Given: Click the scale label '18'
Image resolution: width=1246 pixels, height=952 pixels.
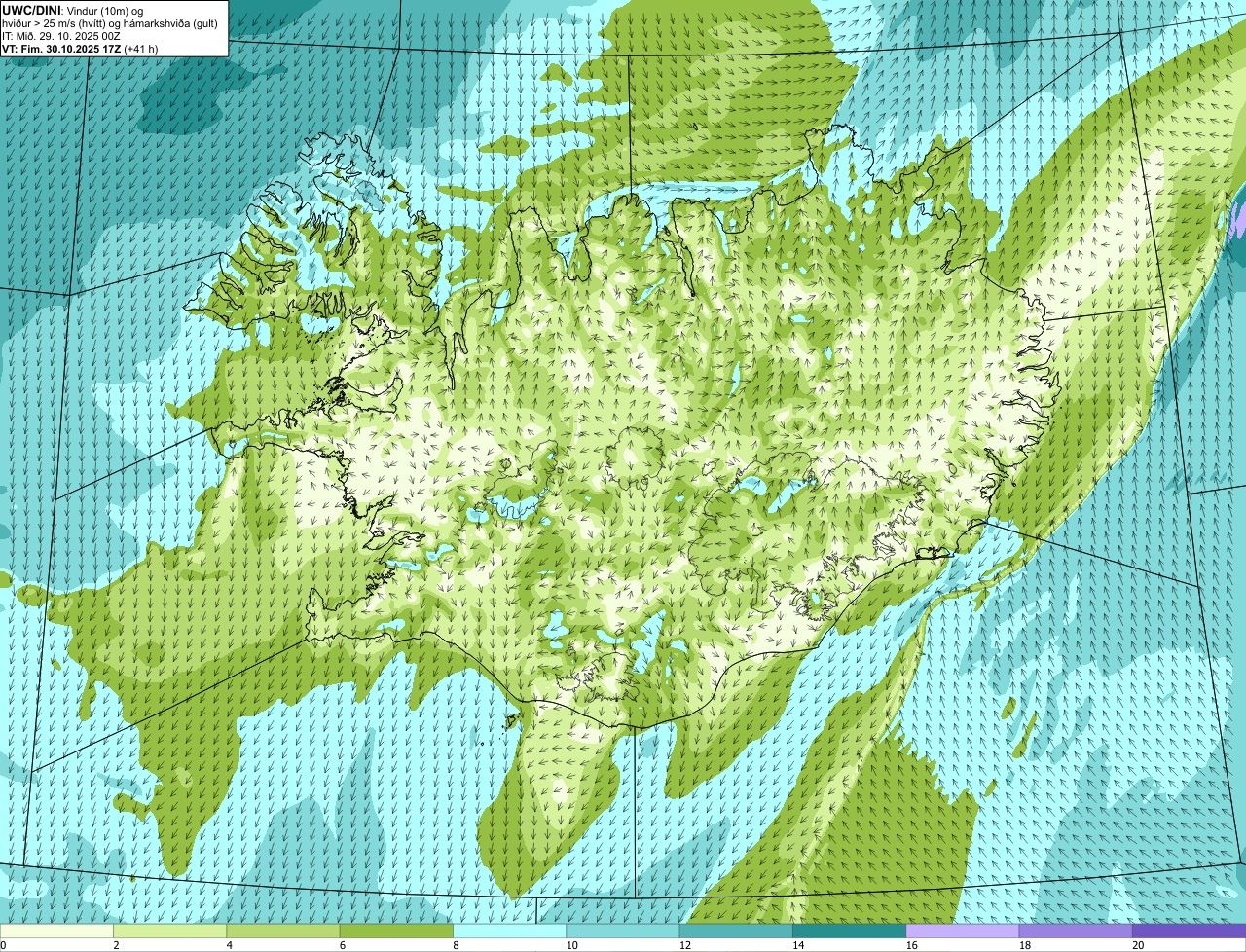Looking at the screenshot, I should pyautogui.click(x=1024, y=945).
